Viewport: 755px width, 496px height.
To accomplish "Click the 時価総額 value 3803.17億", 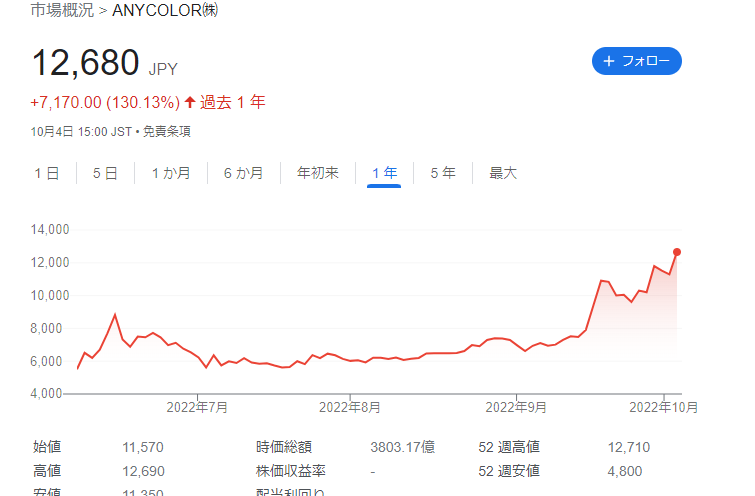I will (x=403, y=447).
